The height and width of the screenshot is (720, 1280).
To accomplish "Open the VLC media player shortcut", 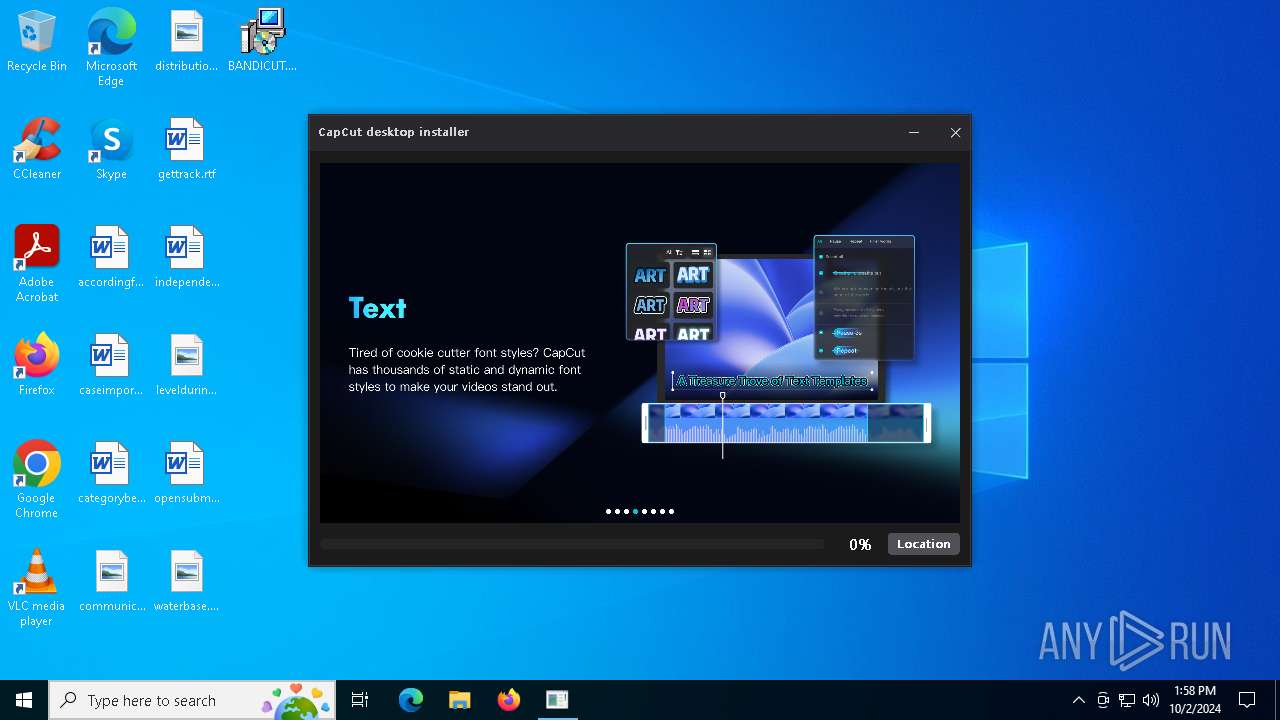I will click(37, 589).
